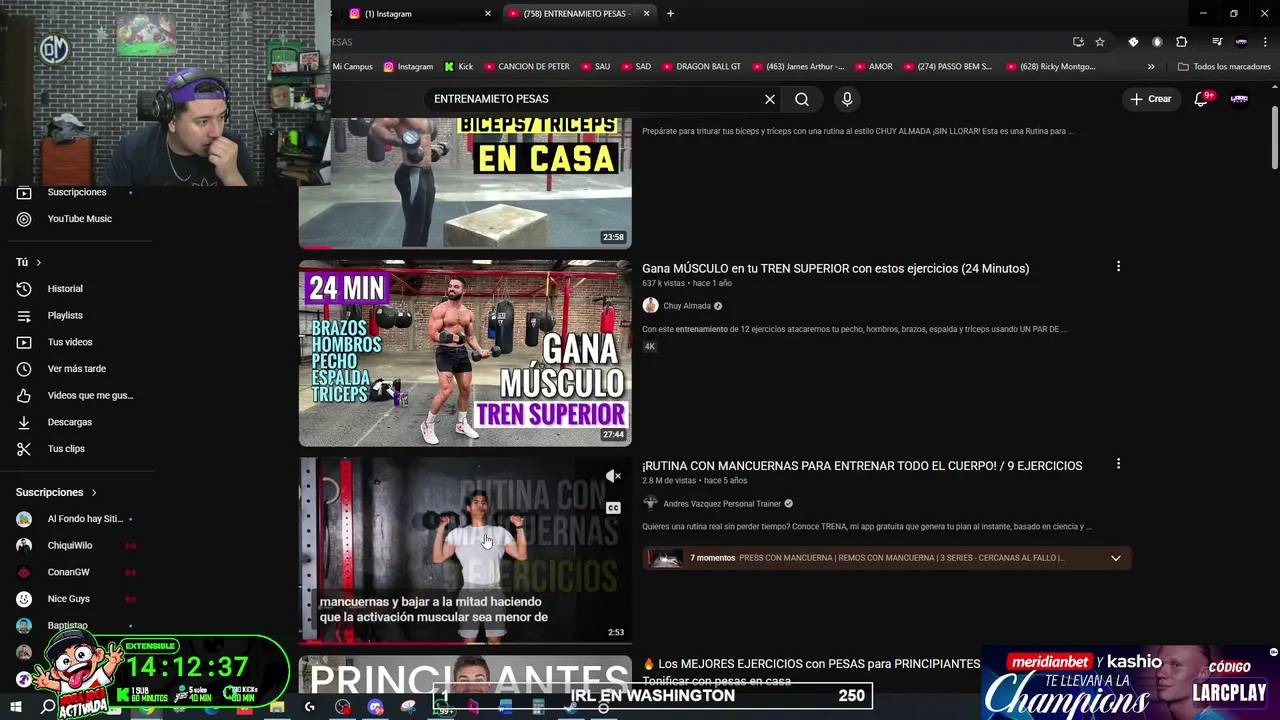Open the DRAGON BALL GT bookmark
Viewport: 1280px width, 720px height.
701,67
